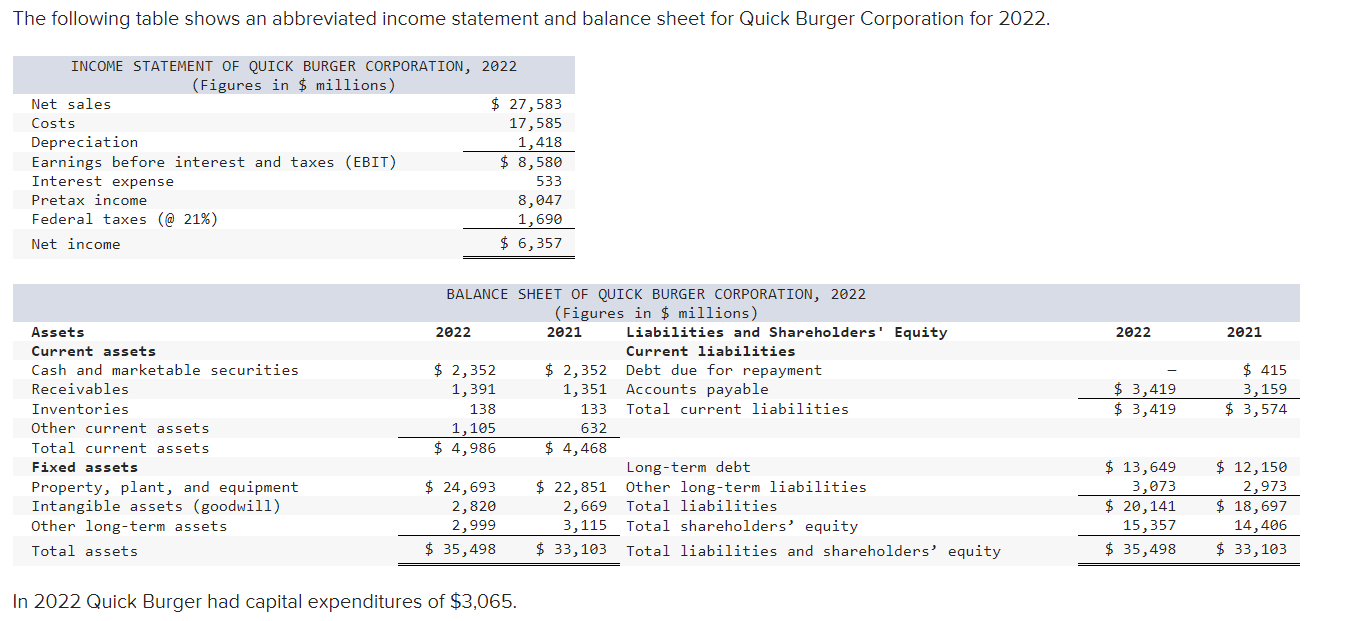
Task: Select 2022 Other current assets 1,105
Action: (x=473, y=428)
